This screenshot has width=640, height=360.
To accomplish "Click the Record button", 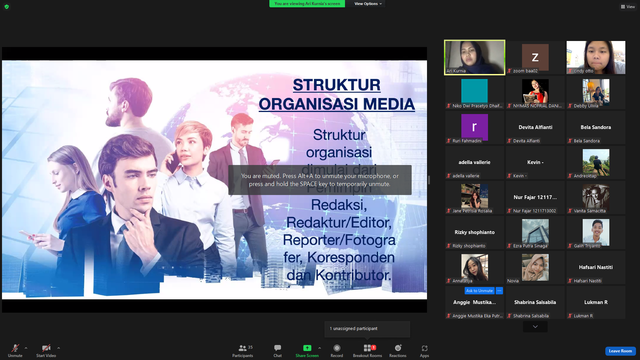I will tap(337, 350).
